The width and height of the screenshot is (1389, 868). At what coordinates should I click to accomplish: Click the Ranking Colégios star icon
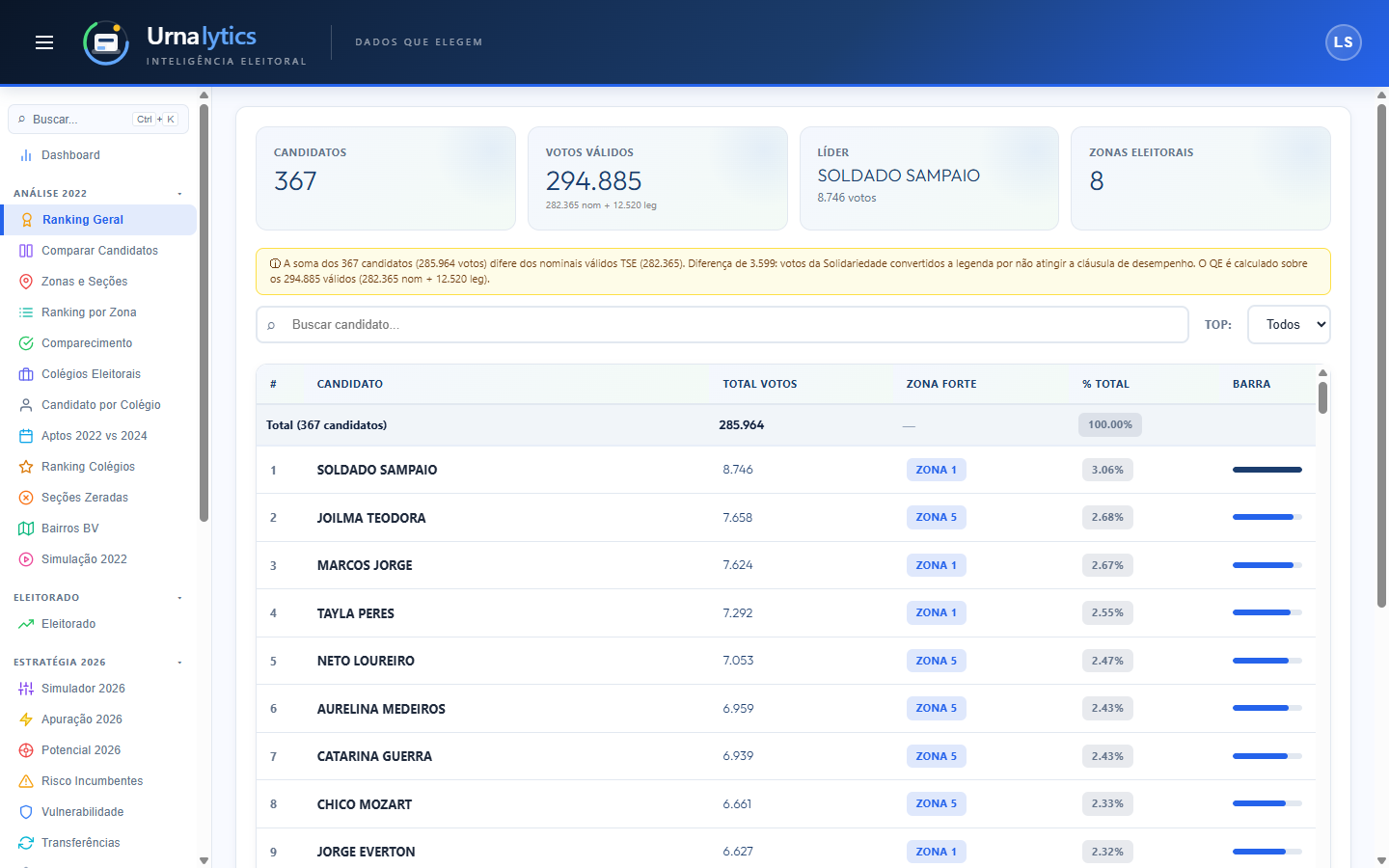[26, 467]
